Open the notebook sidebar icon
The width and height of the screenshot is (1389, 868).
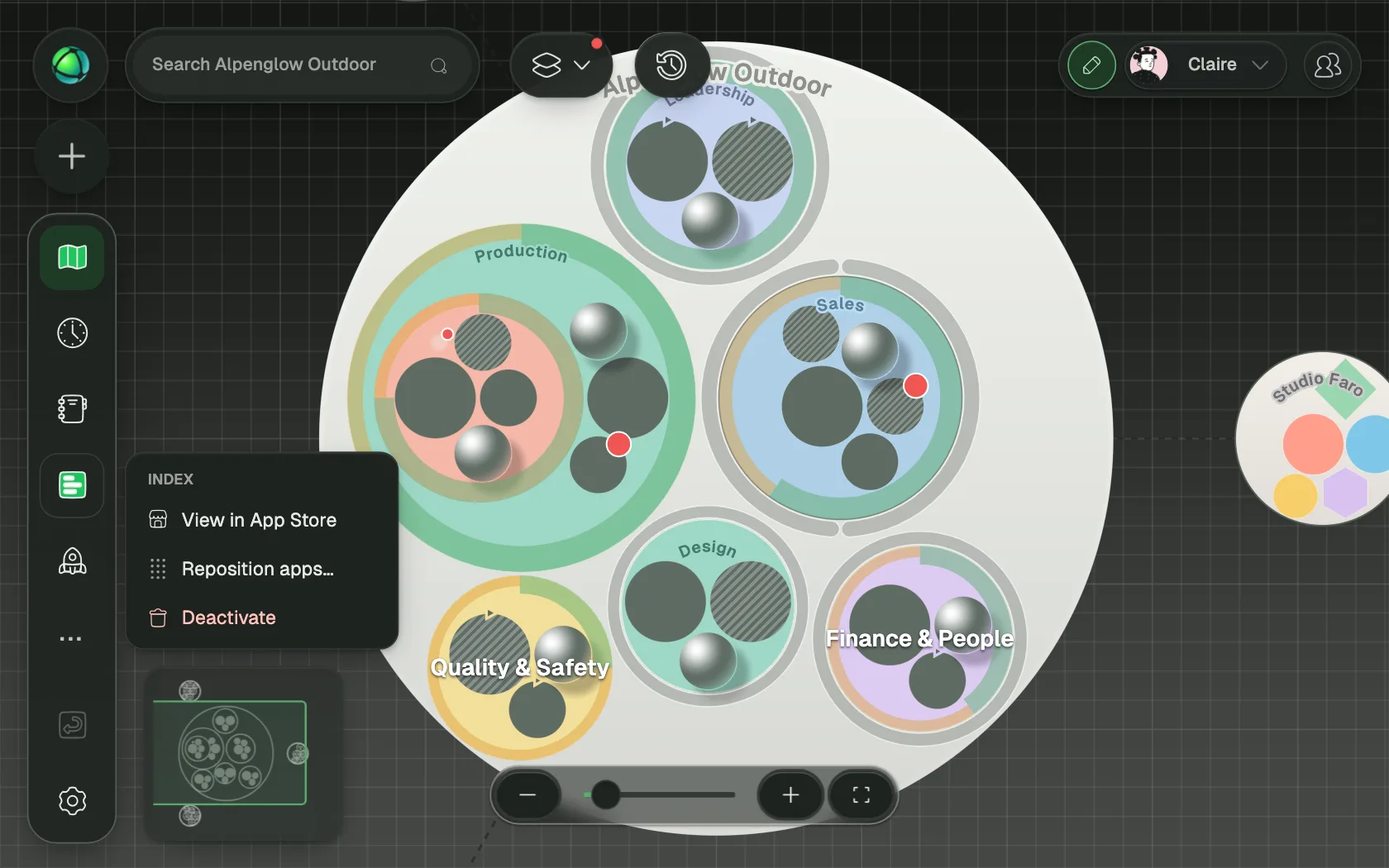click(x=72, y=409)
